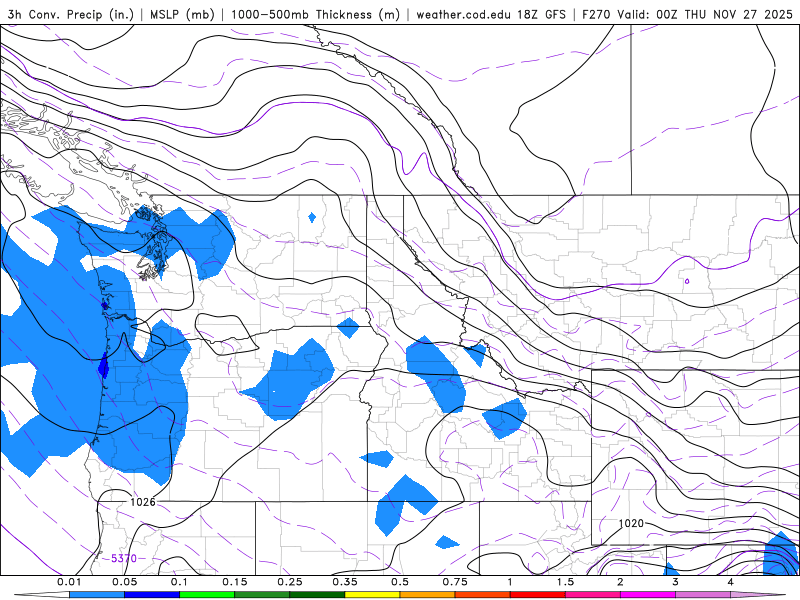
Task: Click the '1.5' colorbar value label
Action: [565, 582]
